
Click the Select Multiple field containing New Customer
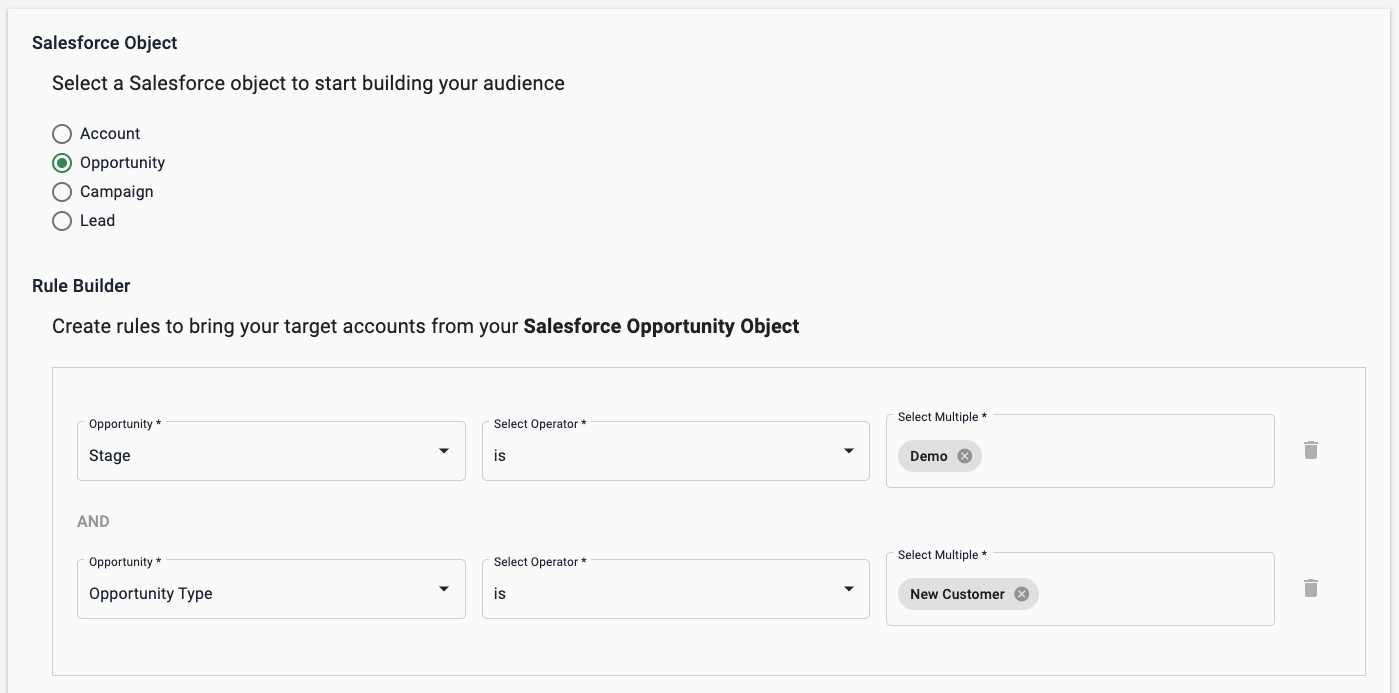point(1080,589)
